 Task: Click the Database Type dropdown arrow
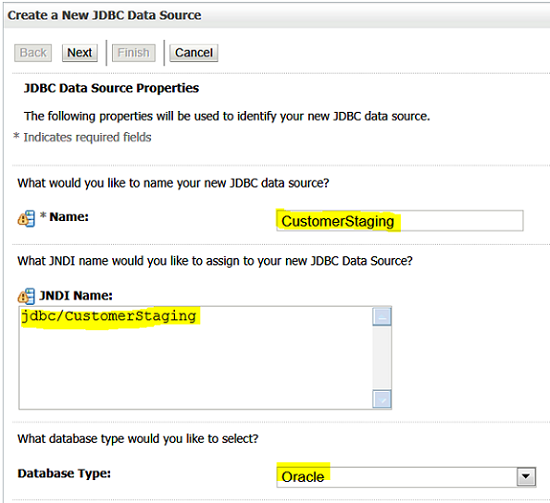coord(526,477)
